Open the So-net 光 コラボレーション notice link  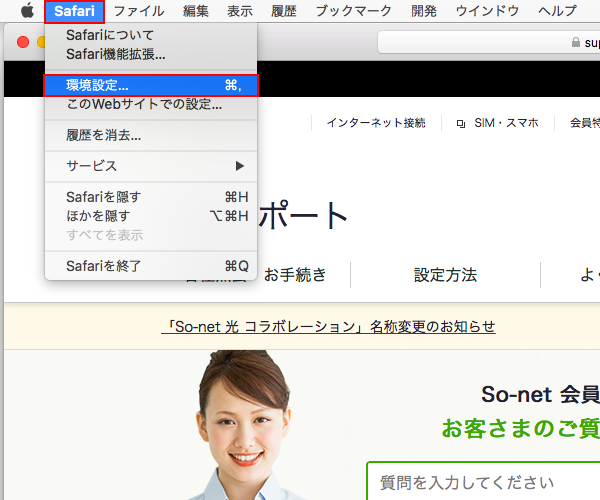(x=328, y=327)
